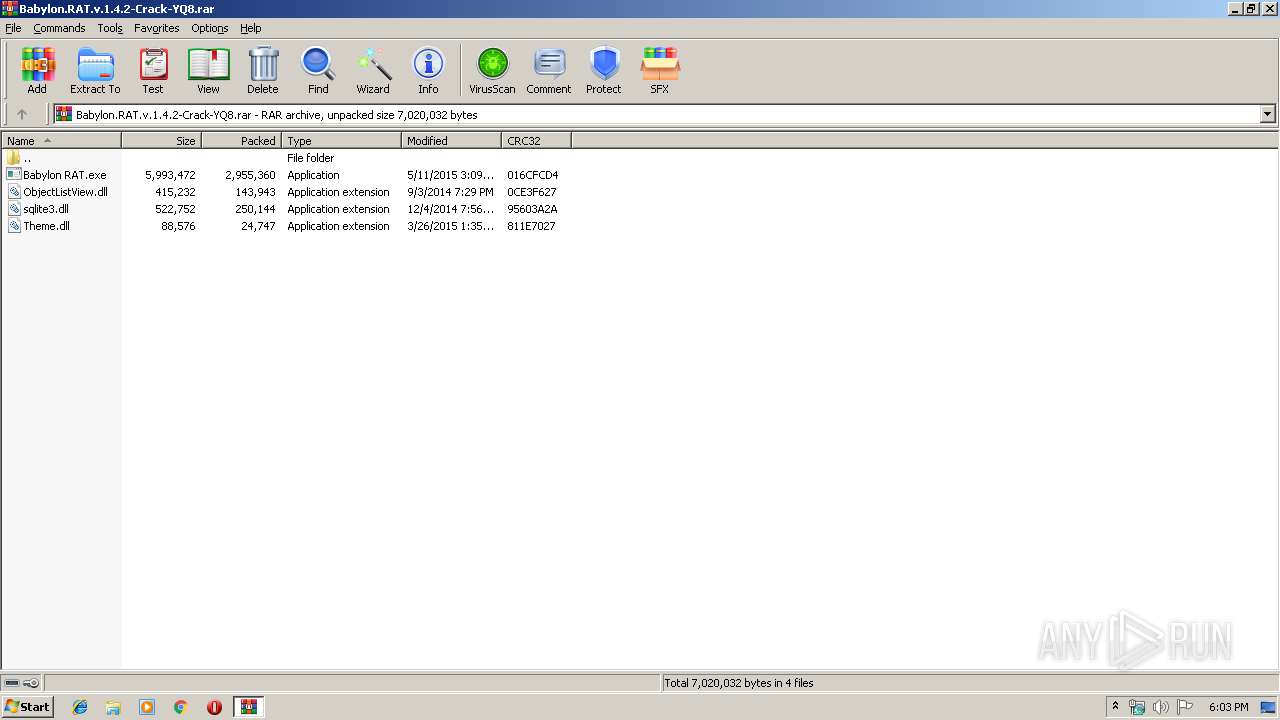Click the Add toolbar icon
The image size is (1280, 720).
[37, 71]
